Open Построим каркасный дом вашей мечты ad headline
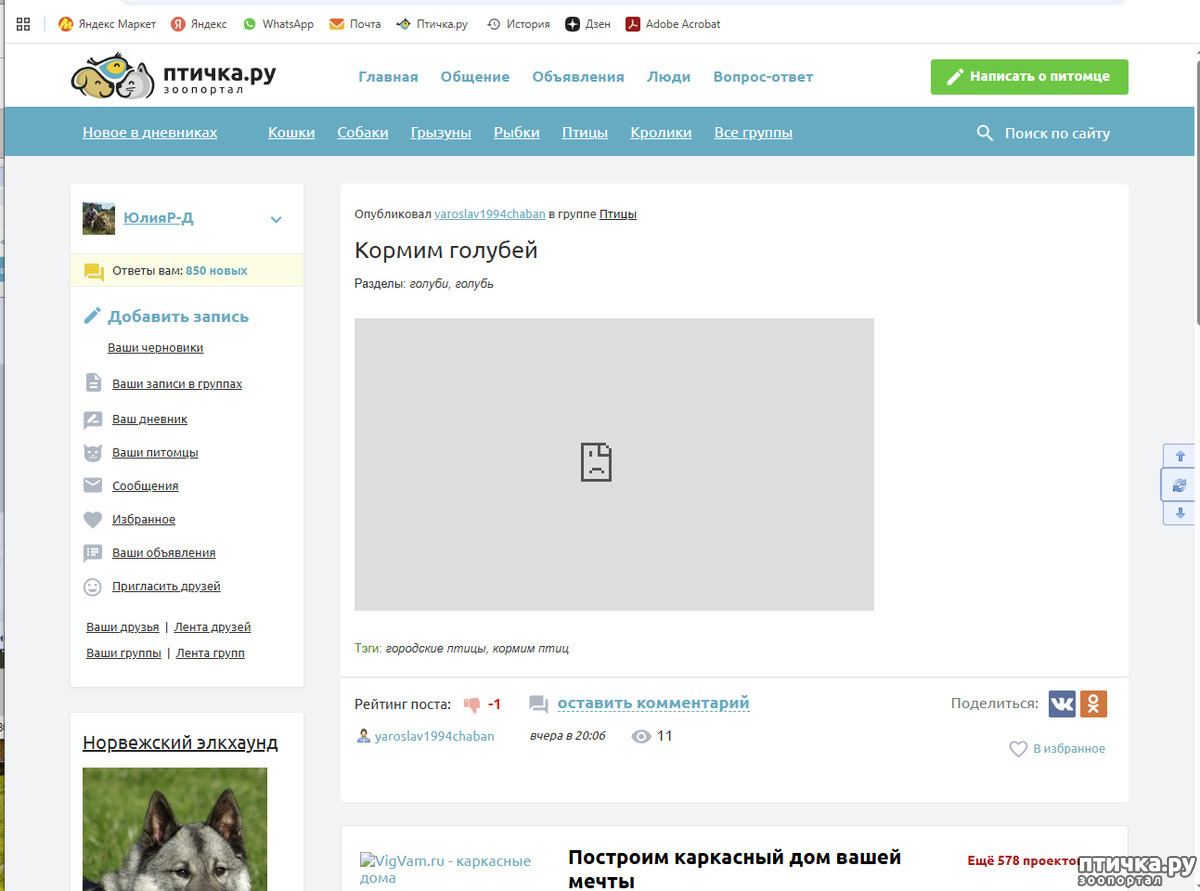The height and width of the screenshot is (891, 1200). click(x=735, y=869)
